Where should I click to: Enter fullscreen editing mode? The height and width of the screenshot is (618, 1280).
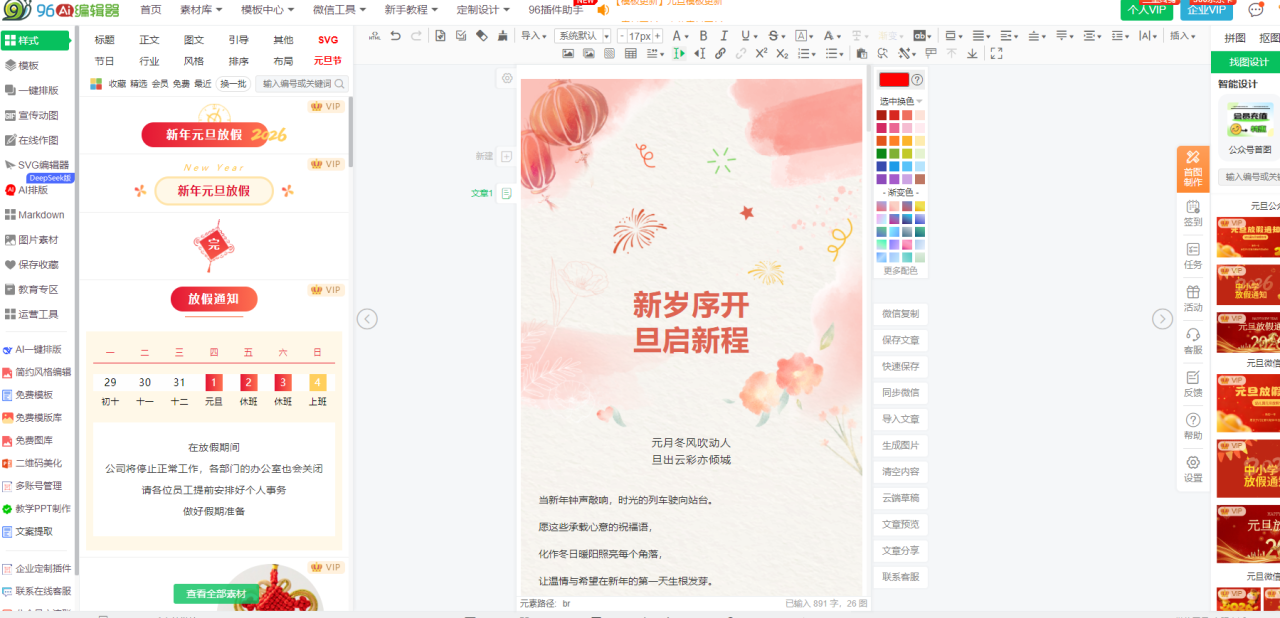pos(996,54)
